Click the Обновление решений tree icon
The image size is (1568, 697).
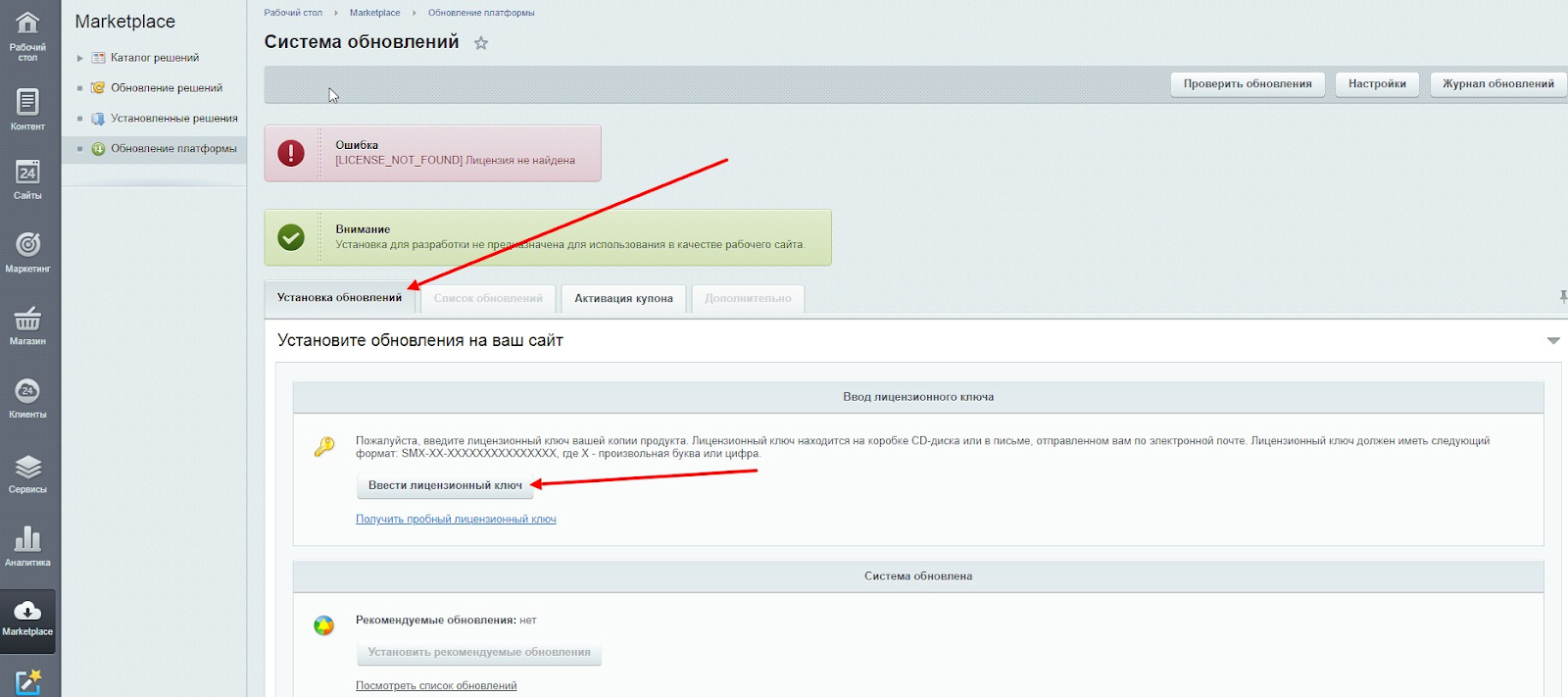coord(98,88)
